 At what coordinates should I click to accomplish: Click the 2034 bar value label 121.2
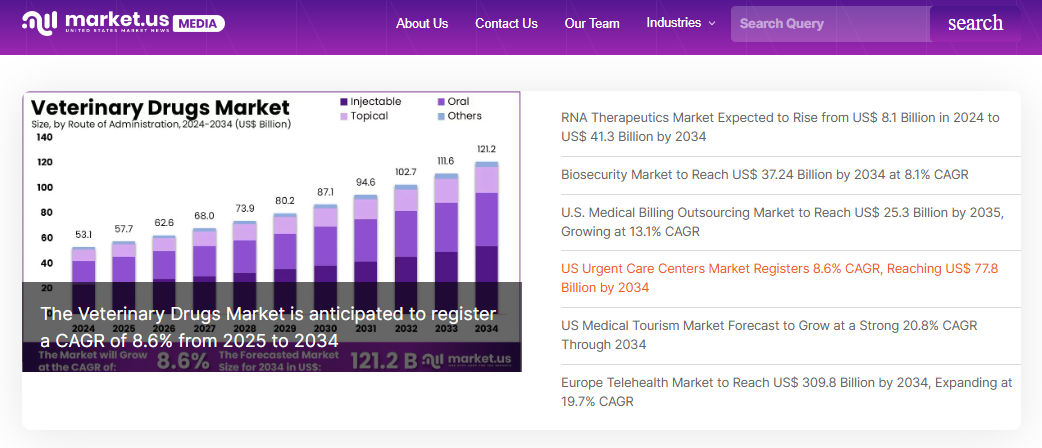pos(486,149)
